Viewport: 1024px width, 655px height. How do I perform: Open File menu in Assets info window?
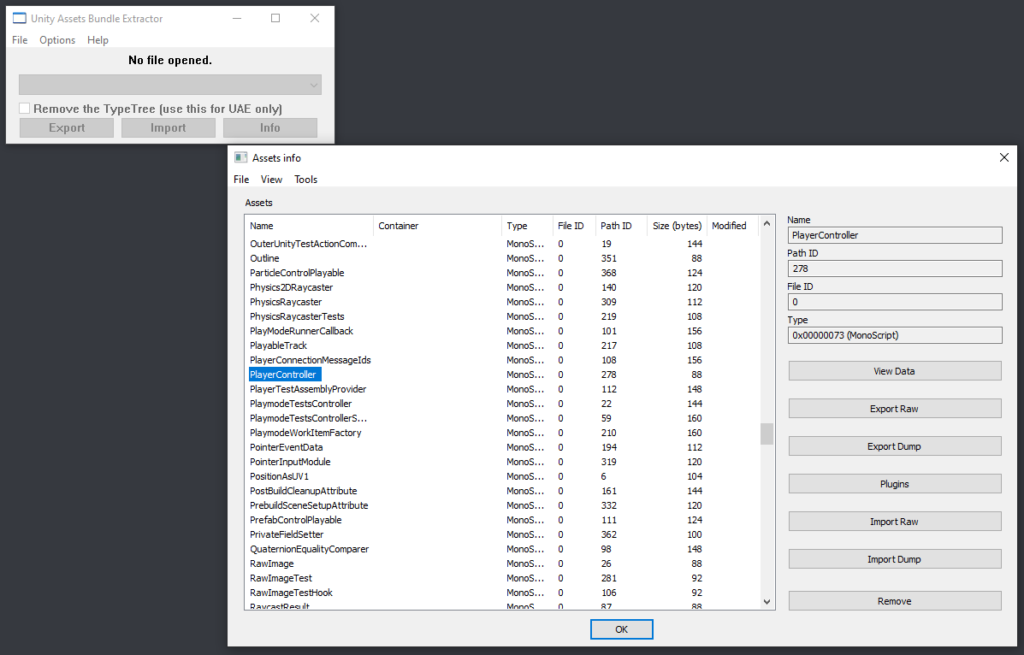241,179
